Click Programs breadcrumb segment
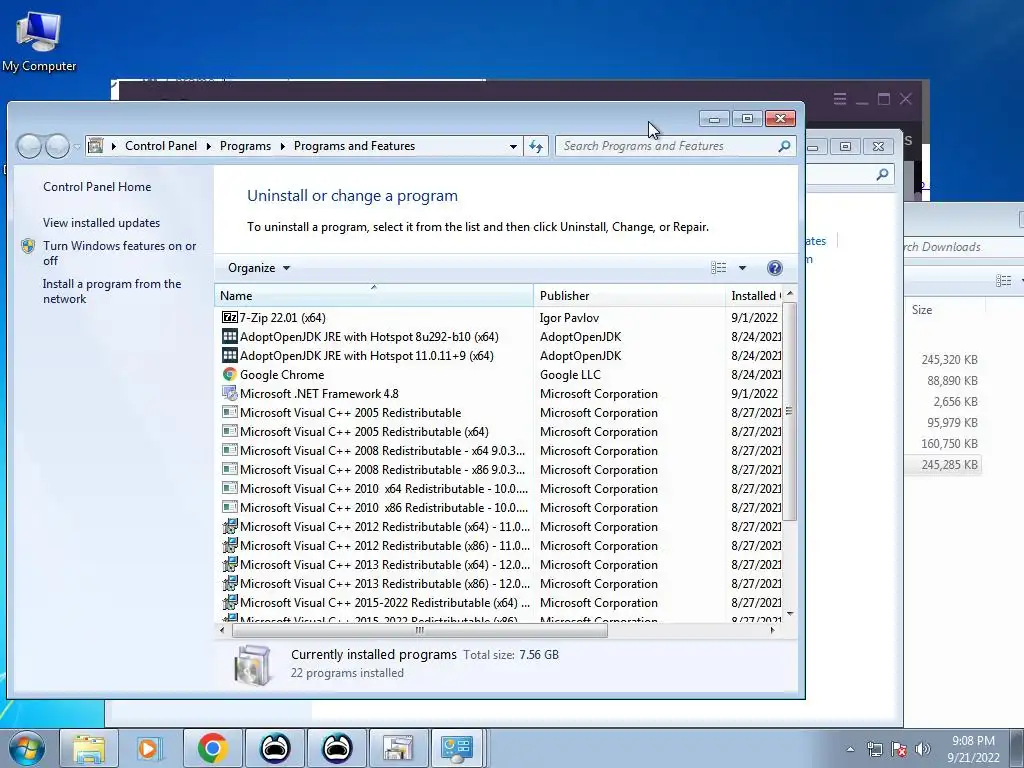 pos(245,146)
